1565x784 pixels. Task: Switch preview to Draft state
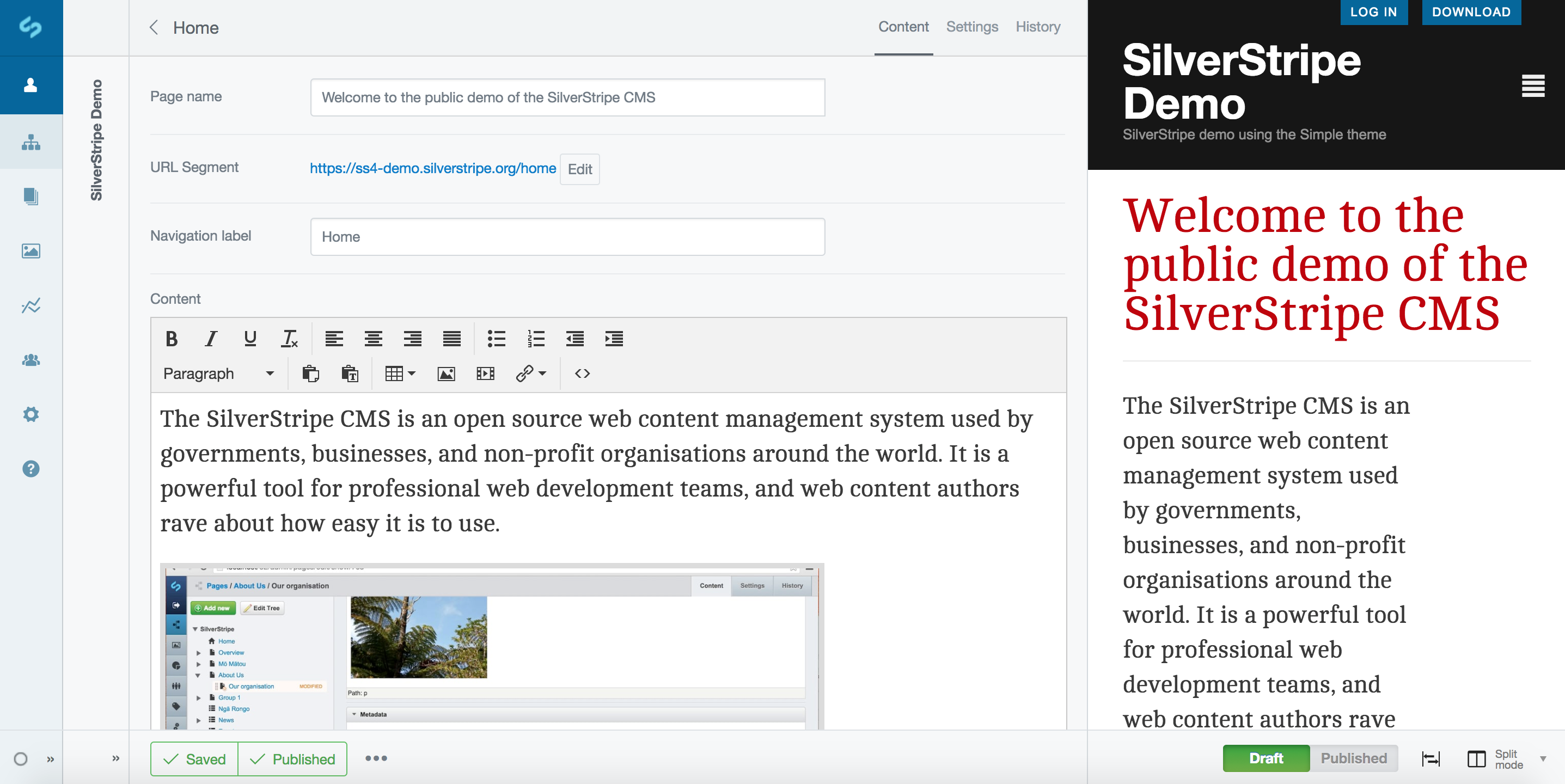tap(1266, 758)
